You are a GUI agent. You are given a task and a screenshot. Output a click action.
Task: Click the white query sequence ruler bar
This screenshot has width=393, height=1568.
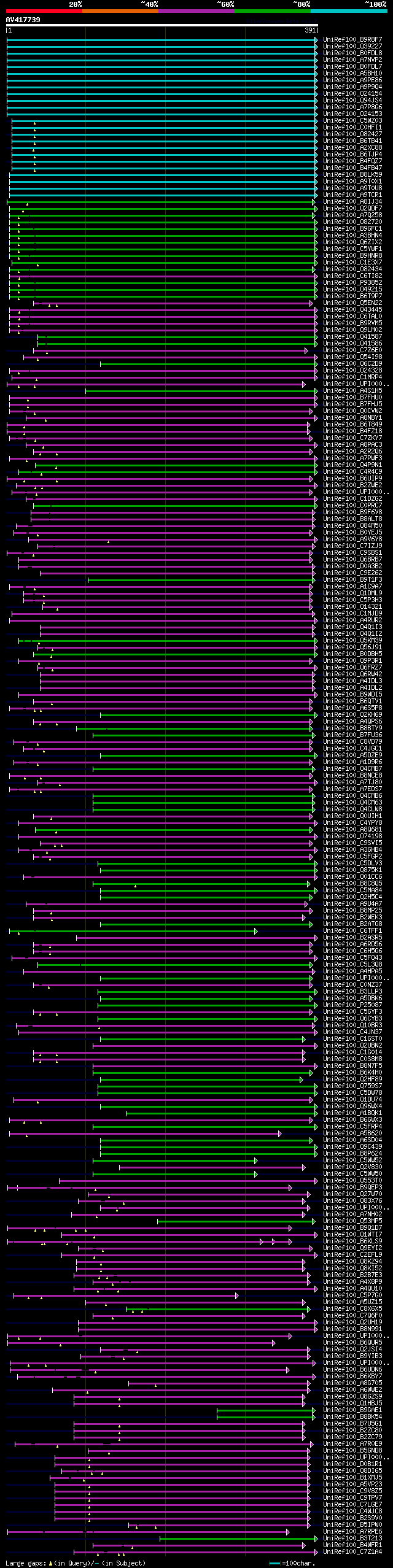(162, 25)
